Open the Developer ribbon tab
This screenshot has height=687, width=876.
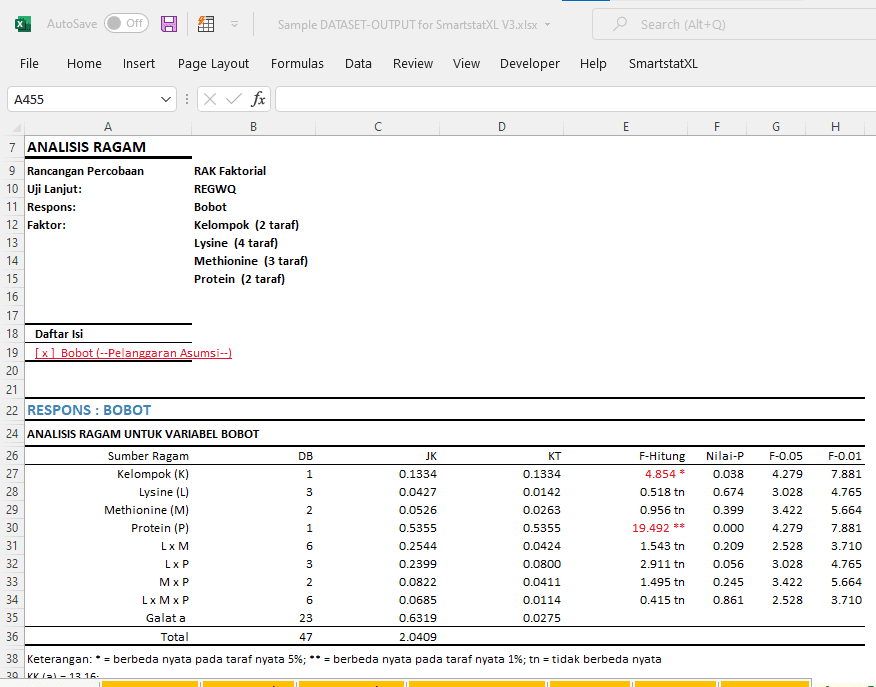[530, 63]
